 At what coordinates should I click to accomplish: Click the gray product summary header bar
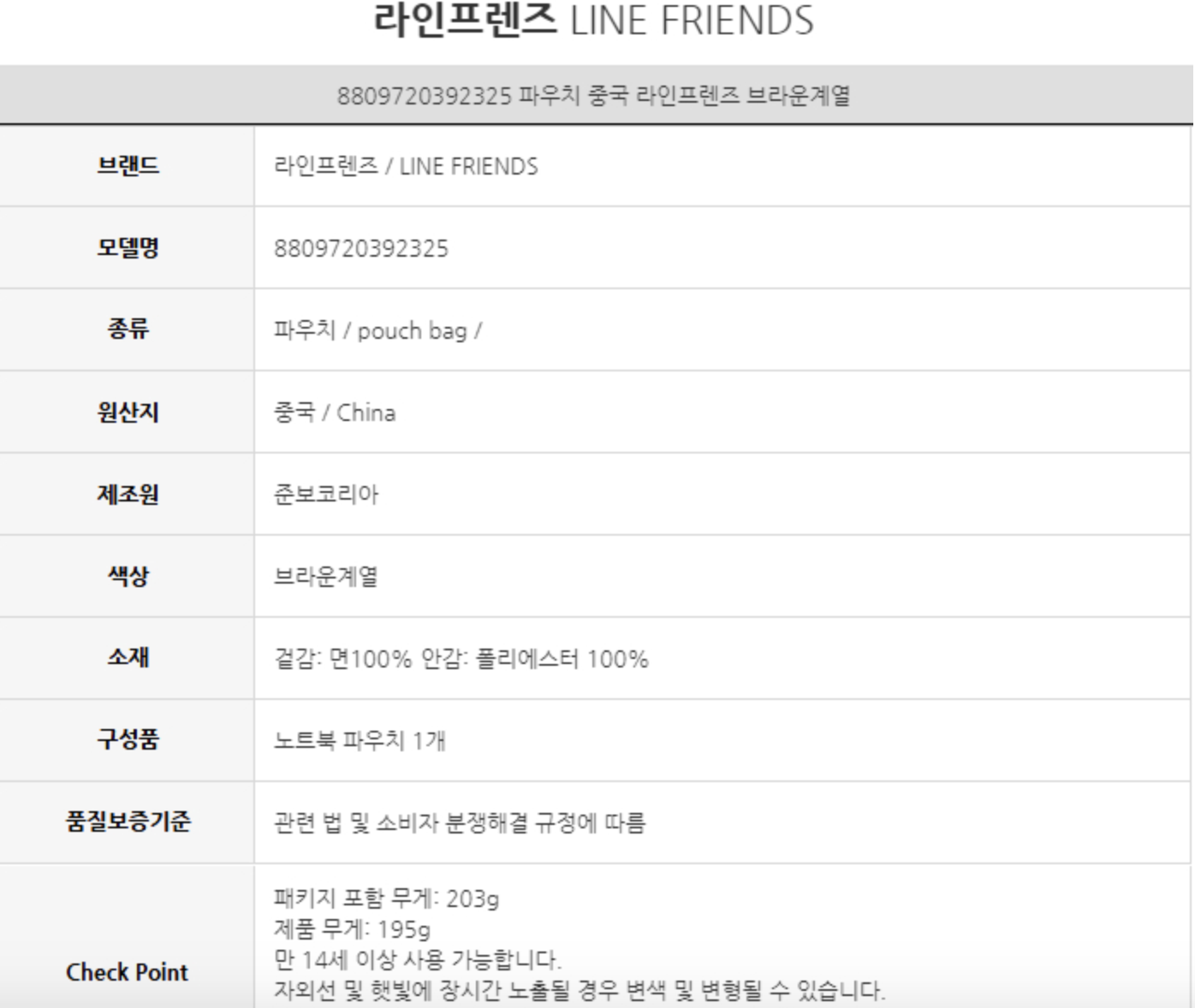click(593, 95)
